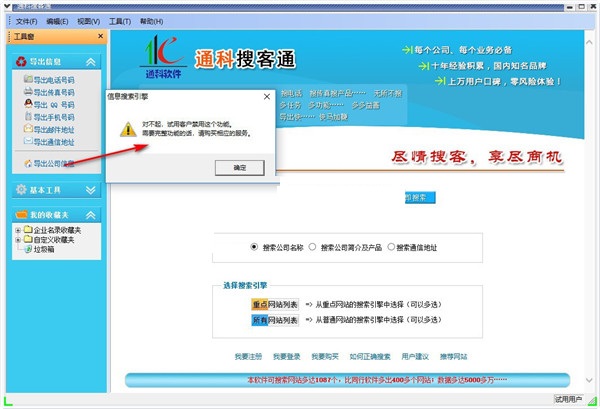This screenshot has width=600, height=409.
Task: Open the 重点网站列表 button
Action: click(x=275, y=305)
